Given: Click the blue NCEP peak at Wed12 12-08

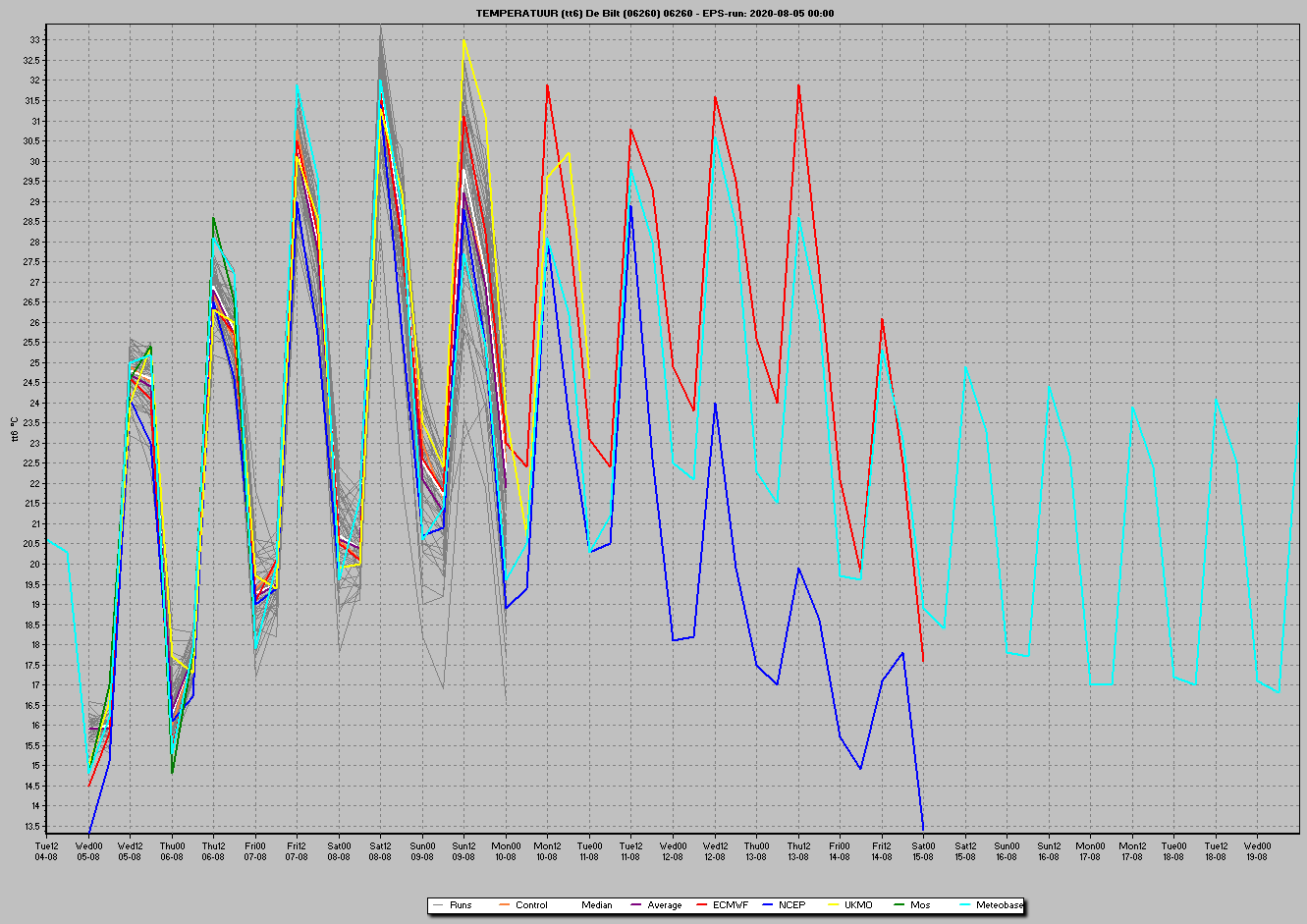Looking at the screenshot, I should [715, 404].
